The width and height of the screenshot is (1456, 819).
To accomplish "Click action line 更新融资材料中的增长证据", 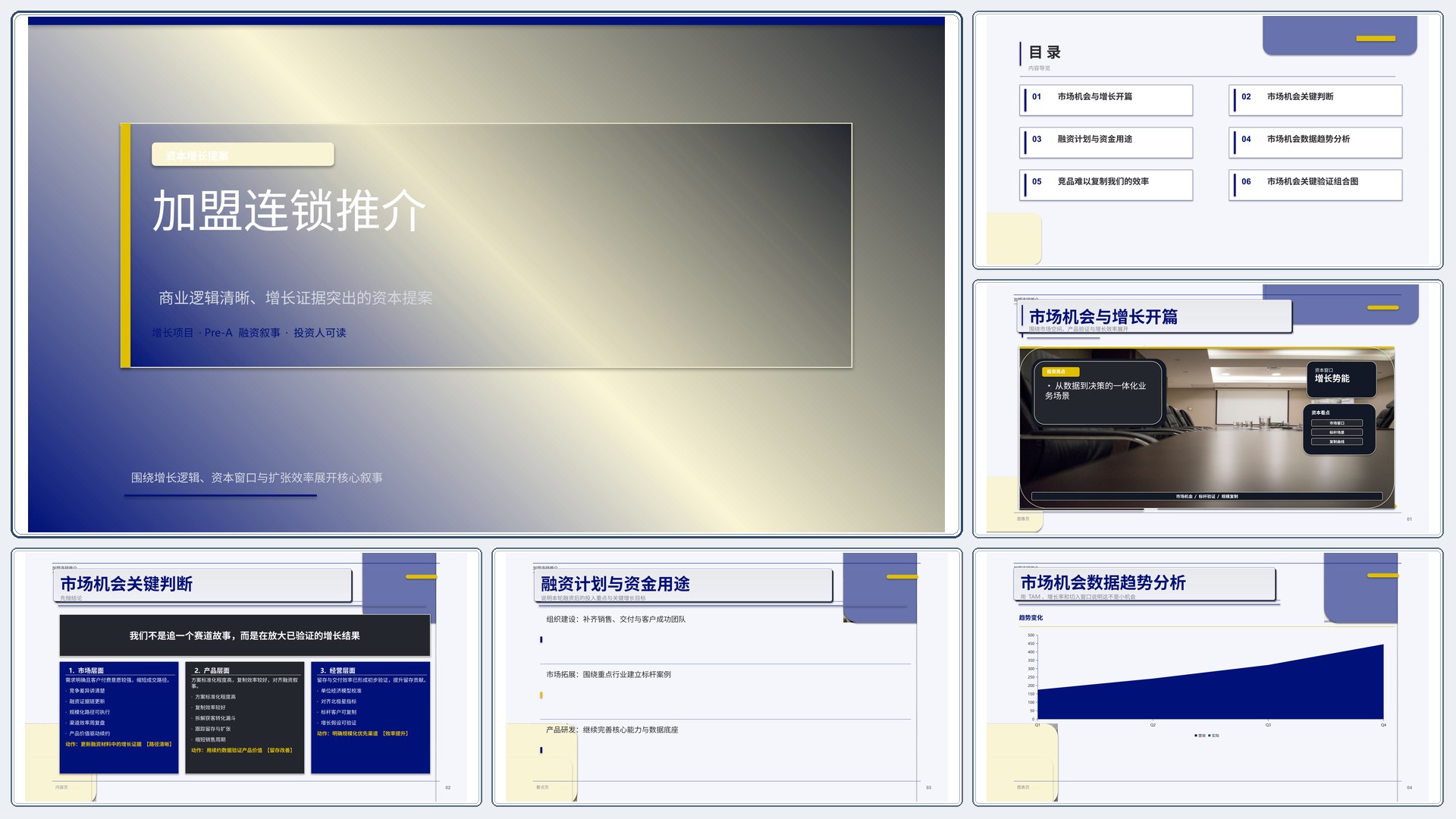I will click(118, 745).
